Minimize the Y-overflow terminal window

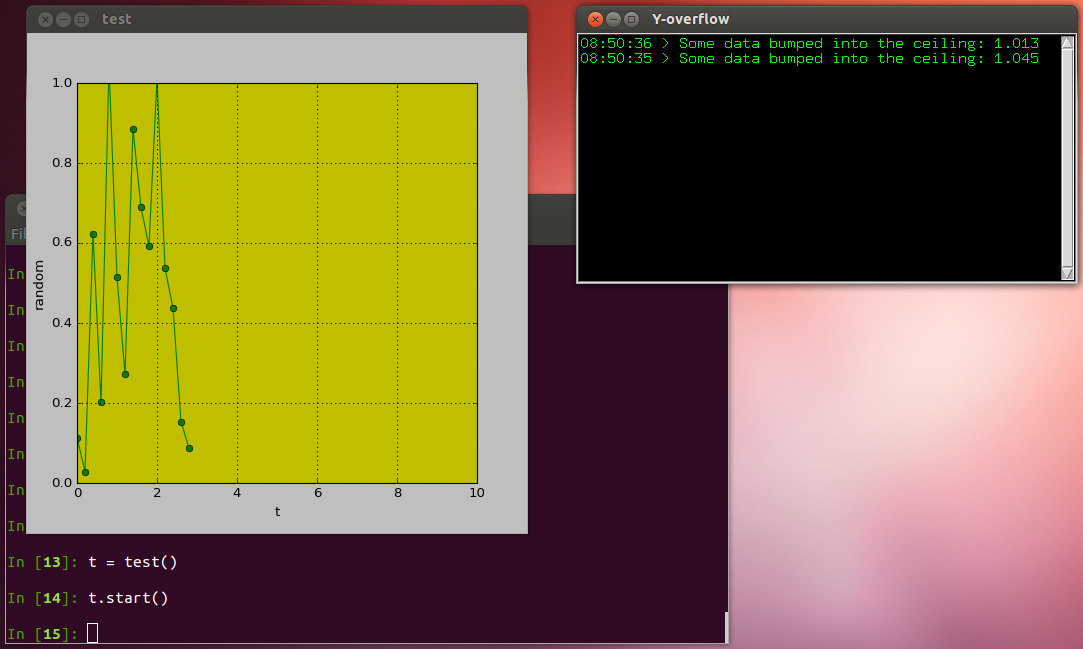[611, 18]
